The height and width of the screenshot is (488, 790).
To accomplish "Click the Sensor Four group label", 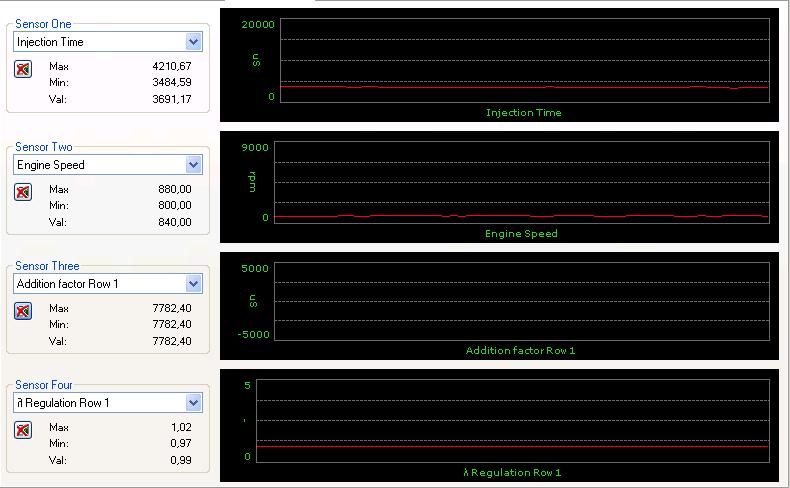I will tap(43, 384).
